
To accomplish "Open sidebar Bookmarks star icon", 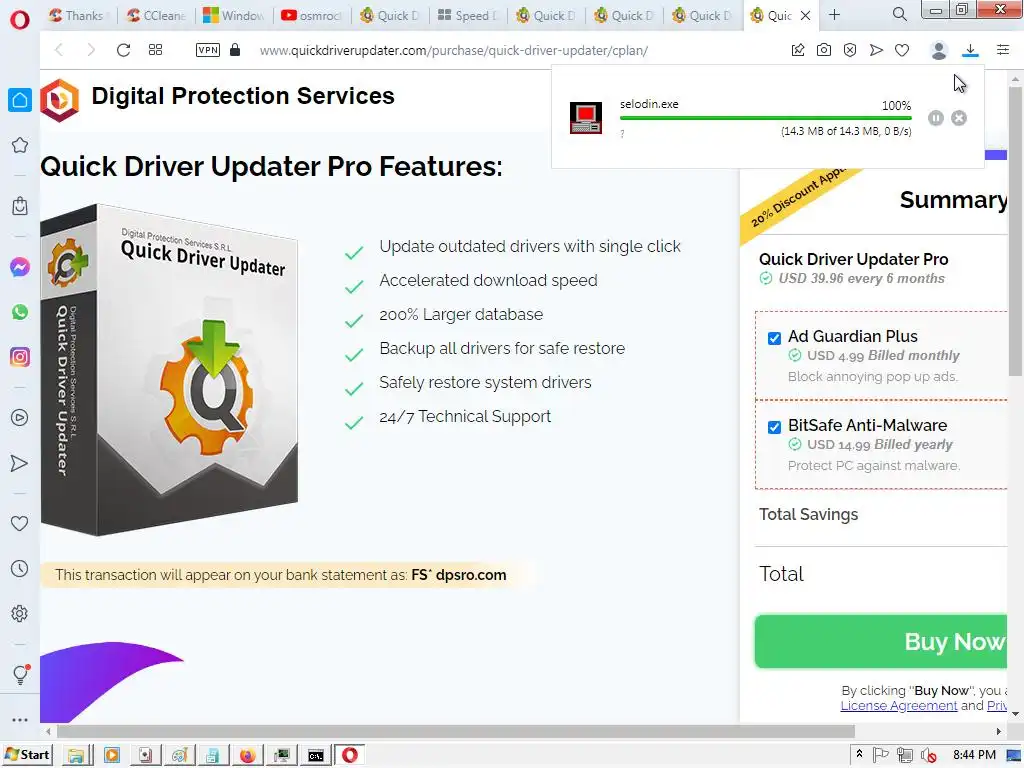I will (x=20, y=145).
